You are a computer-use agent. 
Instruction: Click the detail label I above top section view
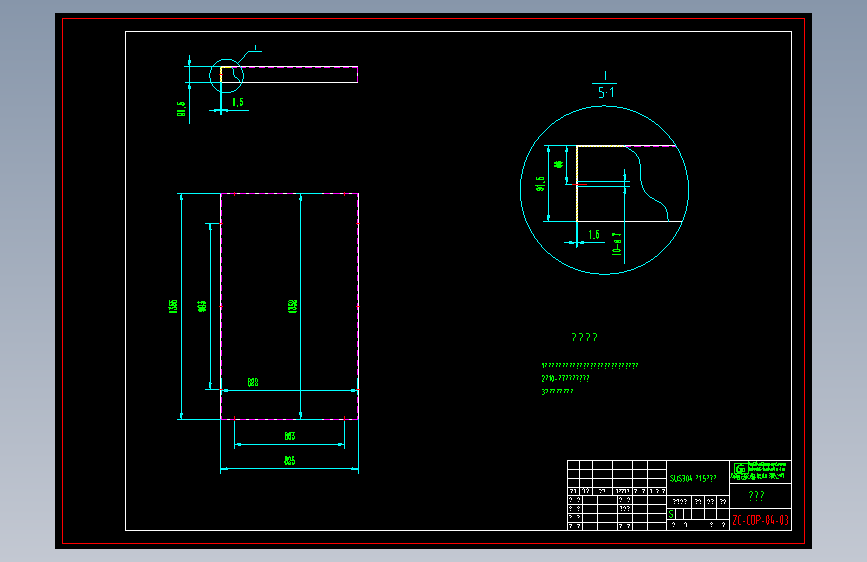(x=255, y=48)
